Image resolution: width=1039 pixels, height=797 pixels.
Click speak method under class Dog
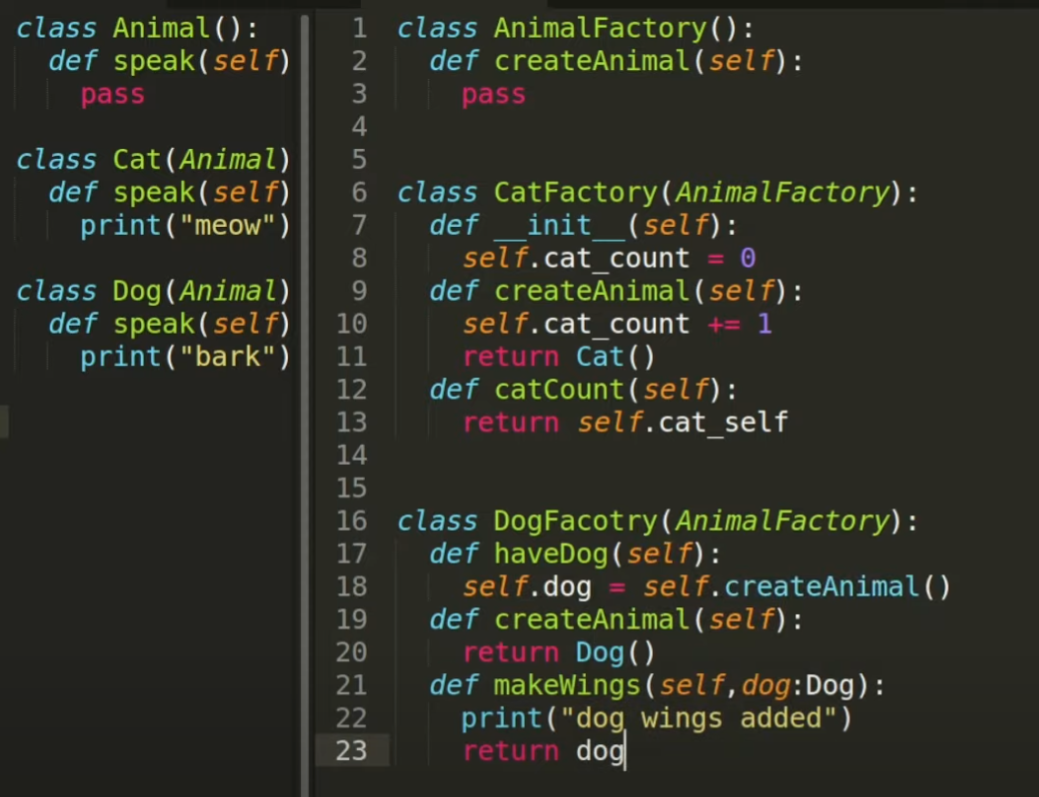(x=154, y=324)
